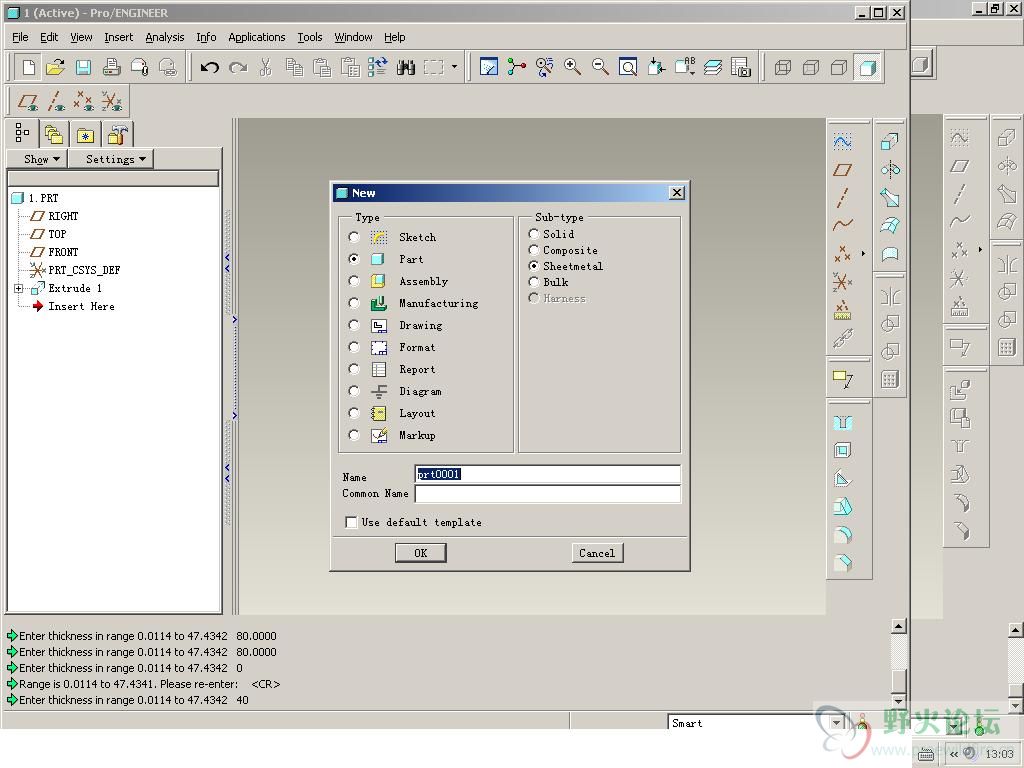Select the Drawing type radio button
The height and width of the screenshot is (768, 1024).
[353, 325]
